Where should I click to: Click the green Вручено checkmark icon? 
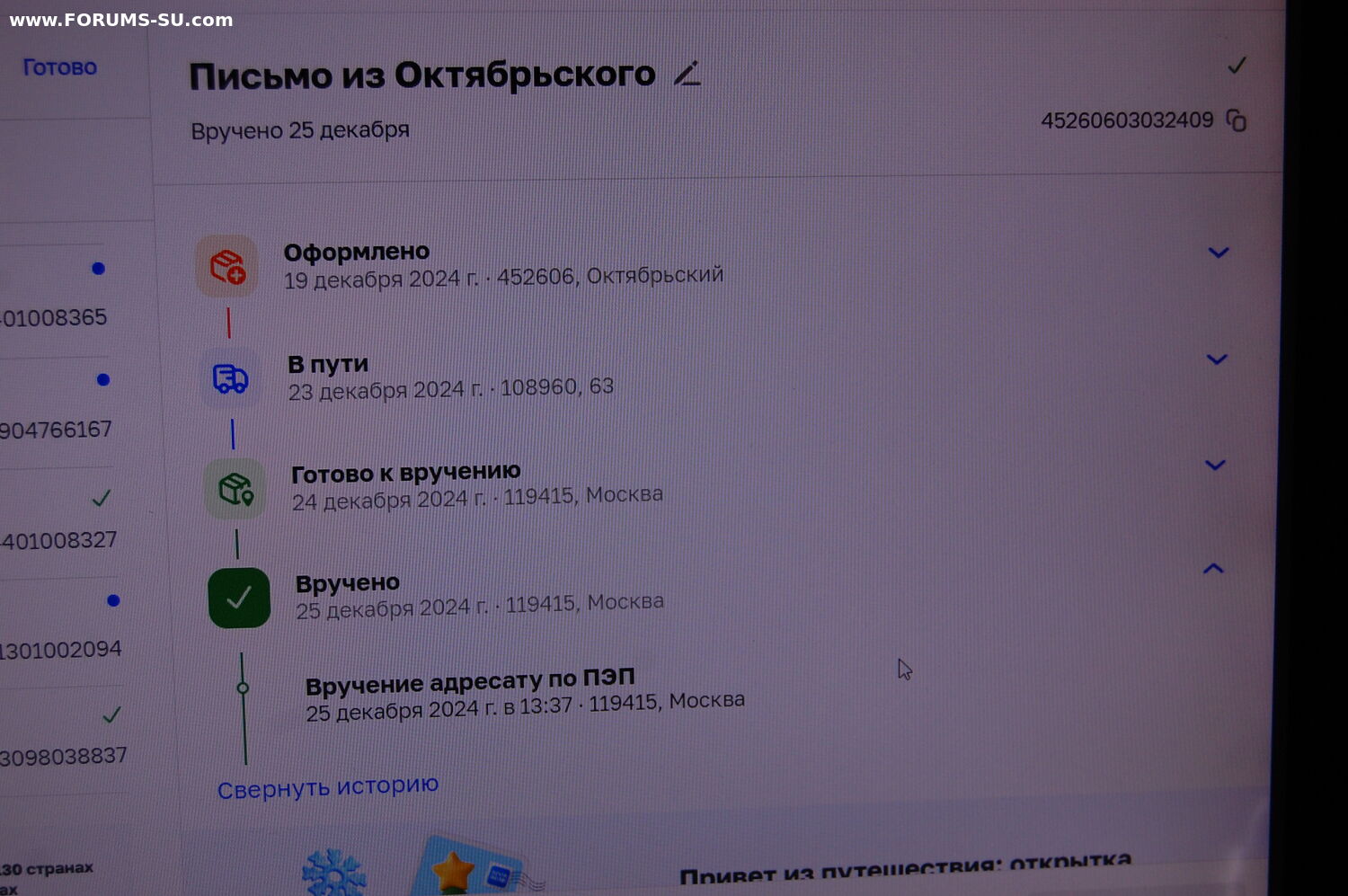tap(239, 598)
